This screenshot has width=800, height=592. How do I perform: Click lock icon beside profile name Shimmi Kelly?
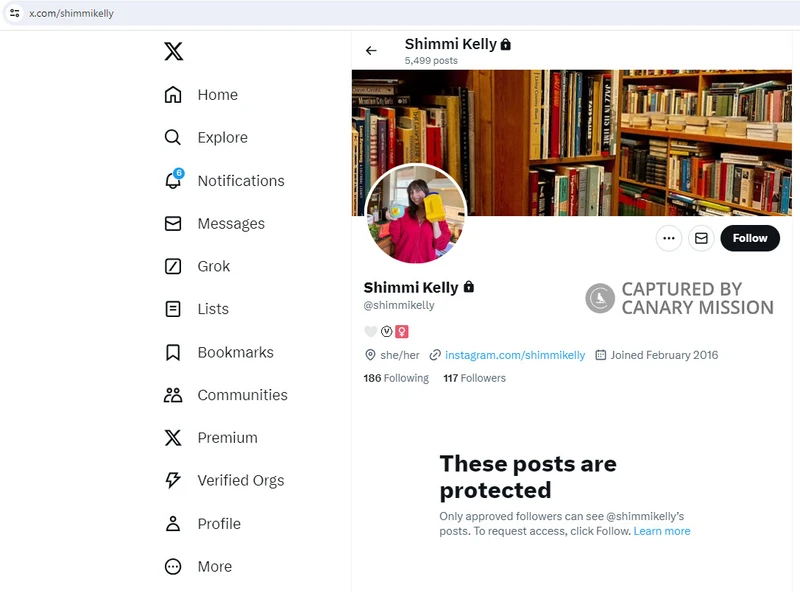(469, 287)
